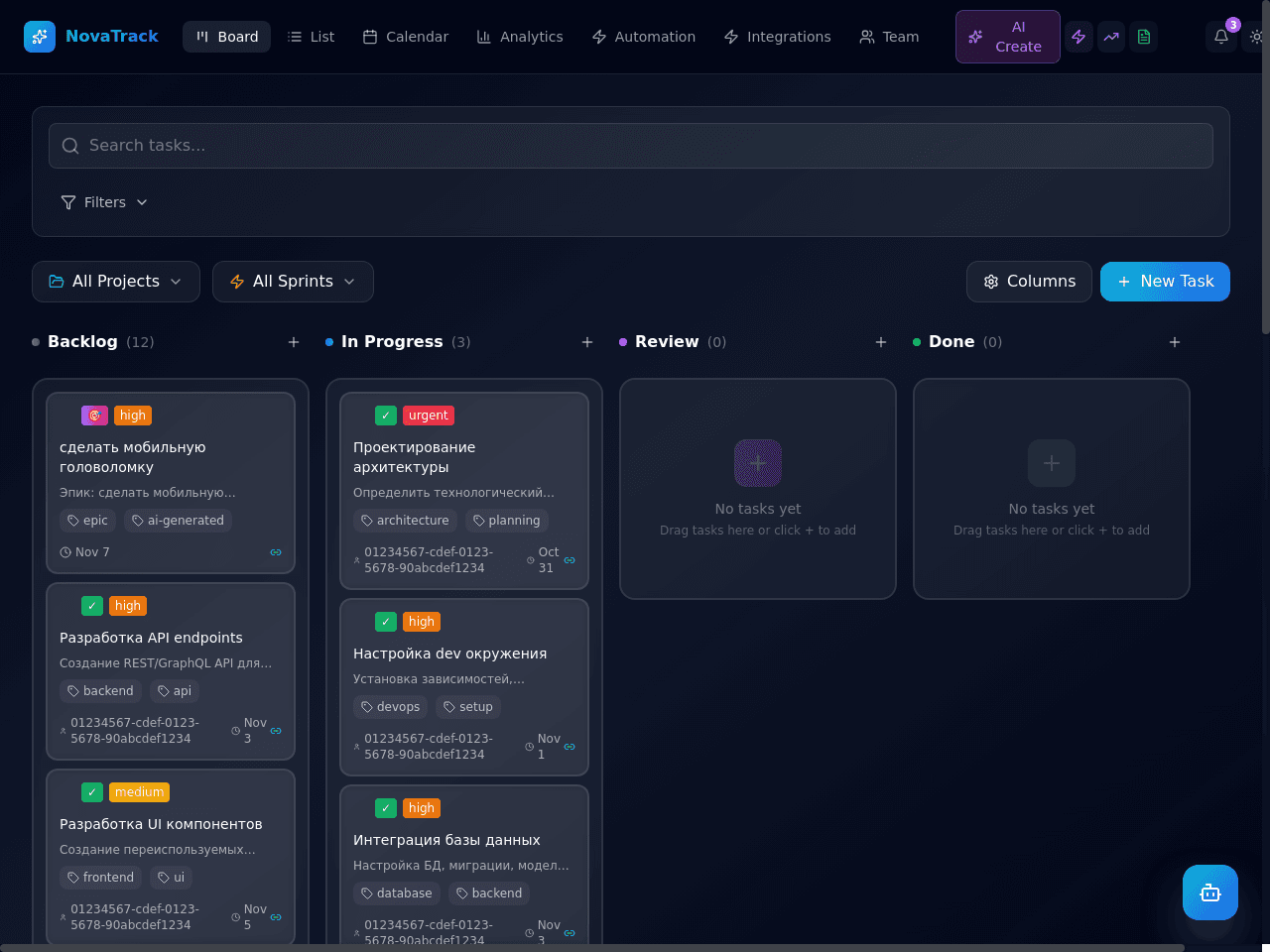
Task: Click the Nov 7 due date
Action: click(x=85, y=552)
